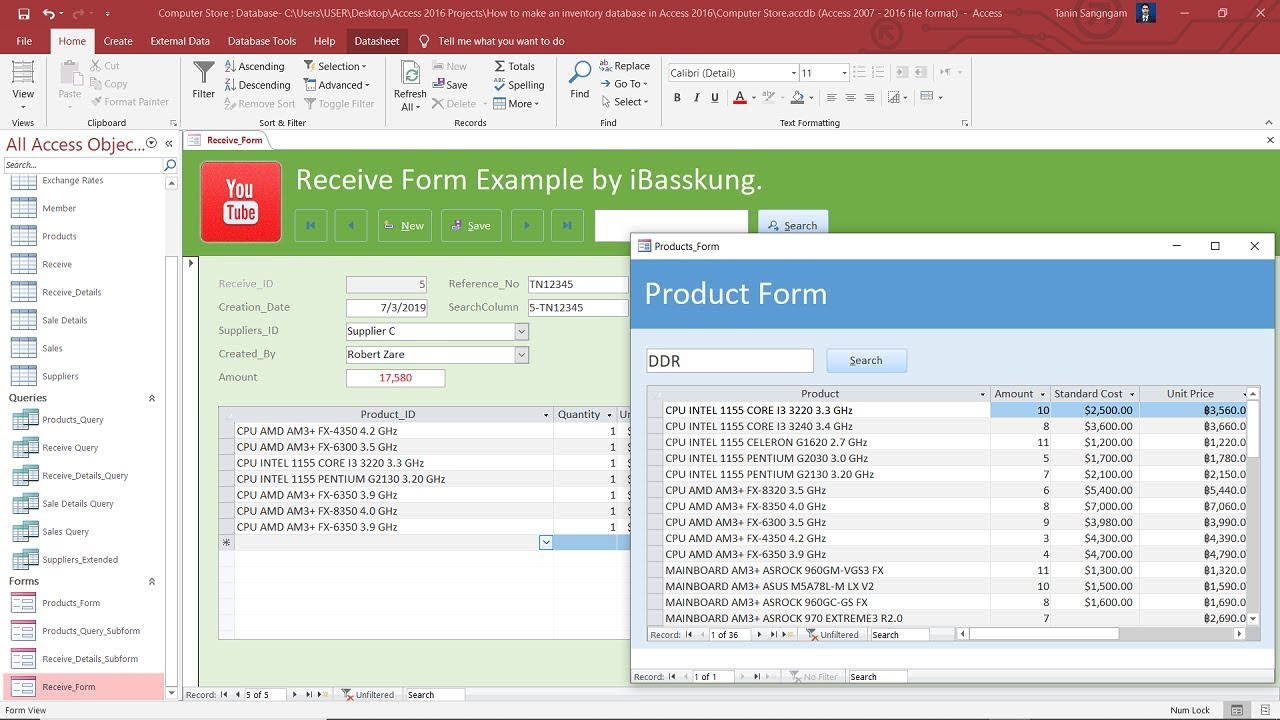
Task: Toggle the Filter on/off with Toggle Filter
Action: (x=339, y=104)
